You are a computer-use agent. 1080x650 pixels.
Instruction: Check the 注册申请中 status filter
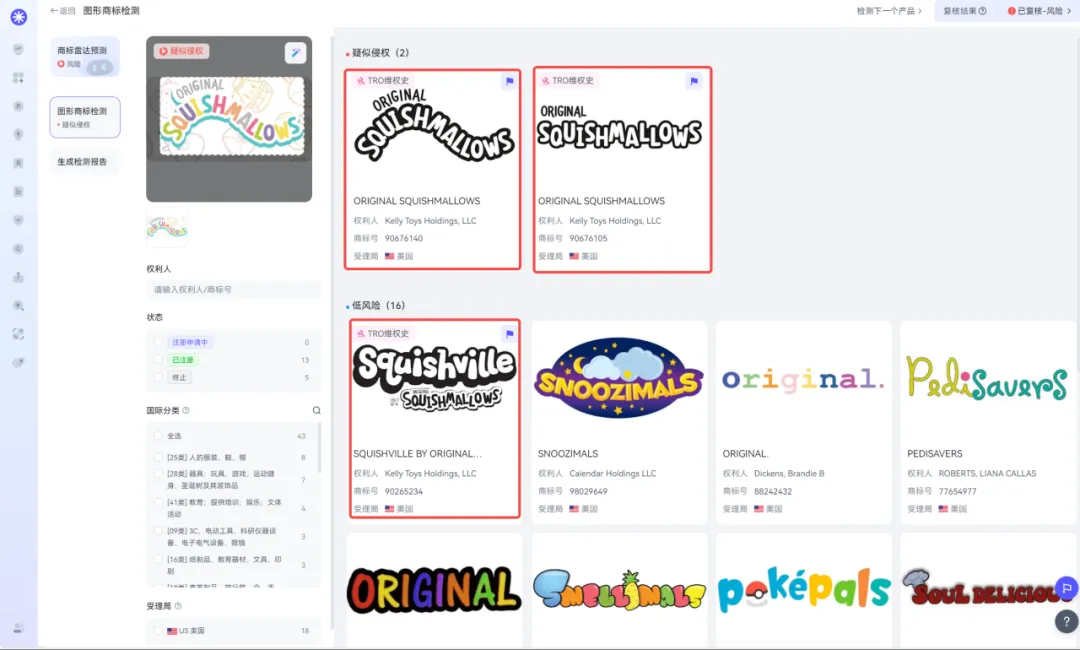pos(158,342)
